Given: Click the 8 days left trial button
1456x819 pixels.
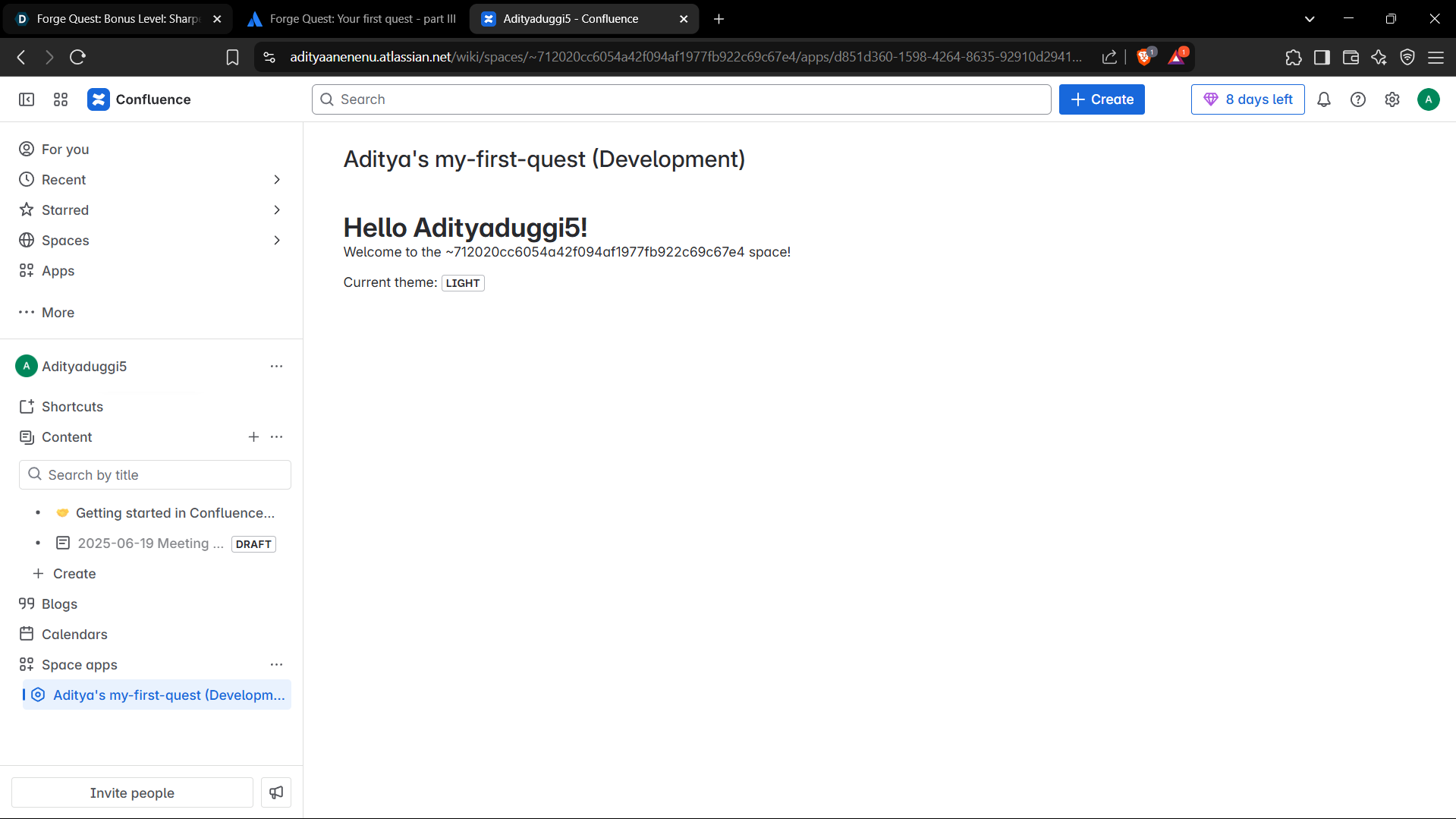Looking at the screenshot, I should (1247, 99).
